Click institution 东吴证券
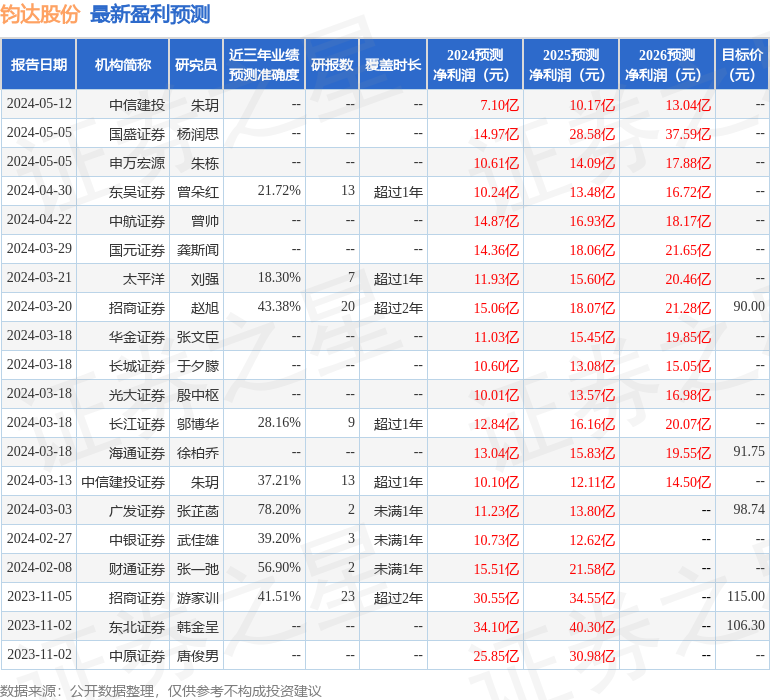The height and width of the screenshot is (700, 770). pyautogui.click(x=137, y=192)
